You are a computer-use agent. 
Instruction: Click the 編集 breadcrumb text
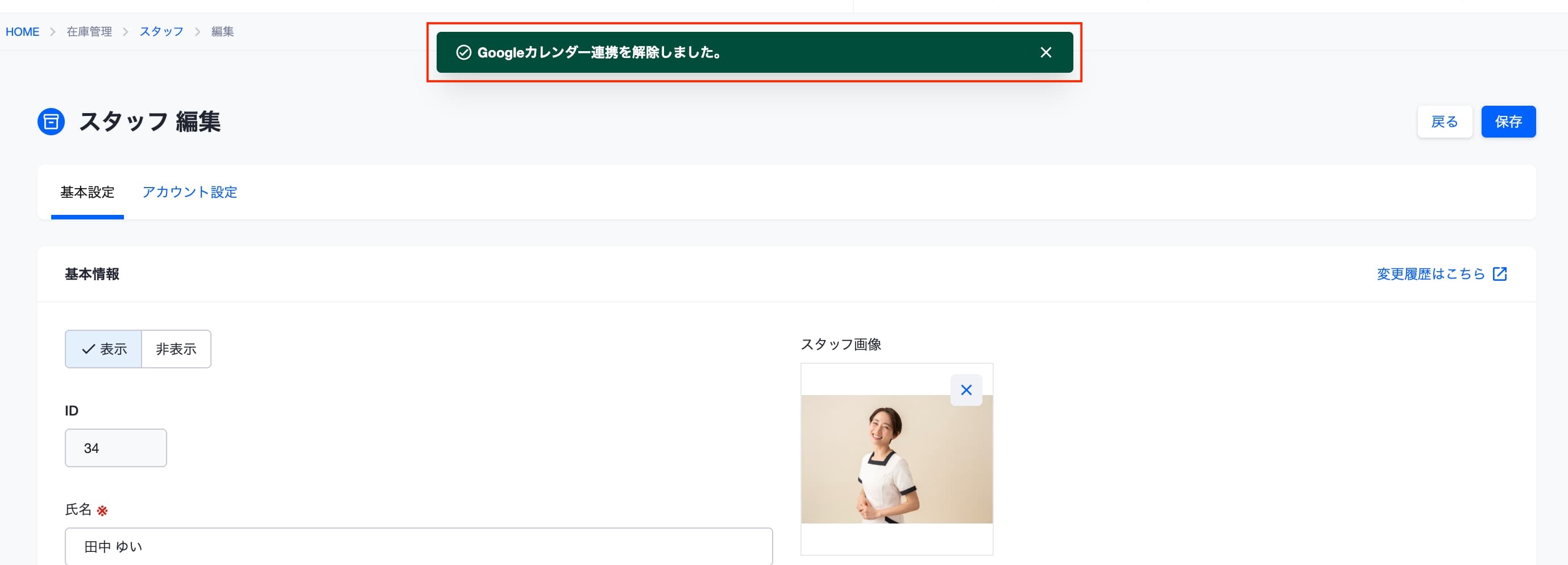pyautogui.click(x=222, y=32)
